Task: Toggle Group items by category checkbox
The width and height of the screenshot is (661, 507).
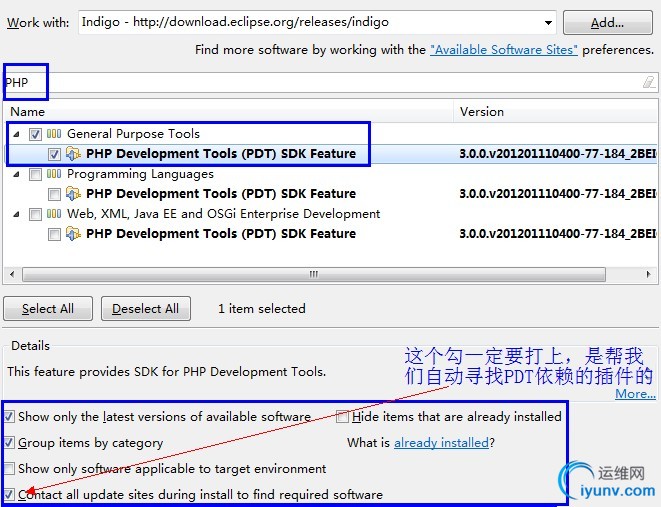Action: click(9, 443)
